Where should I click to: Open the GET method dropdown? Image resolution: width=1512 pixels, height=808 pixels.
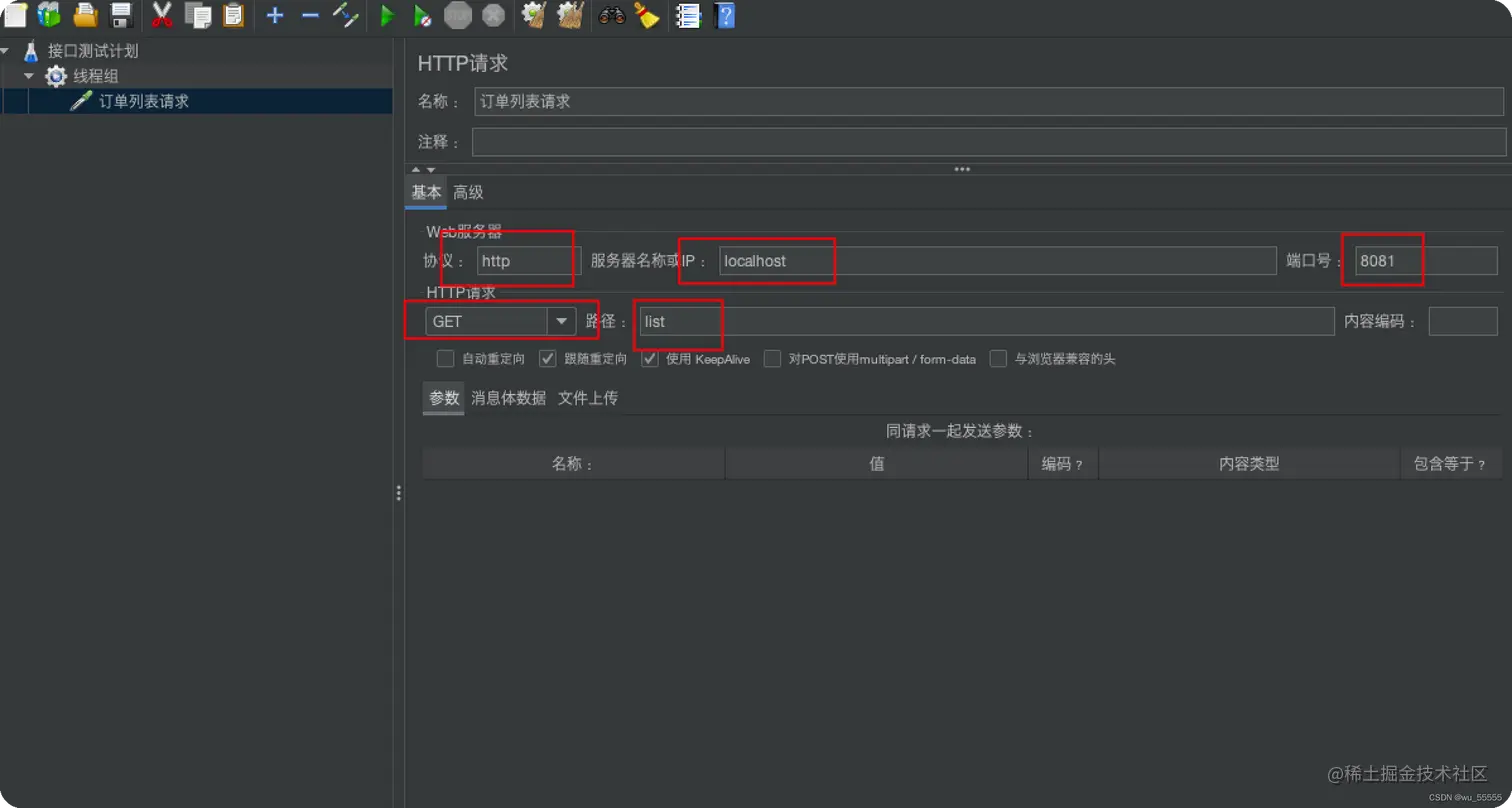tap(561, 321)
